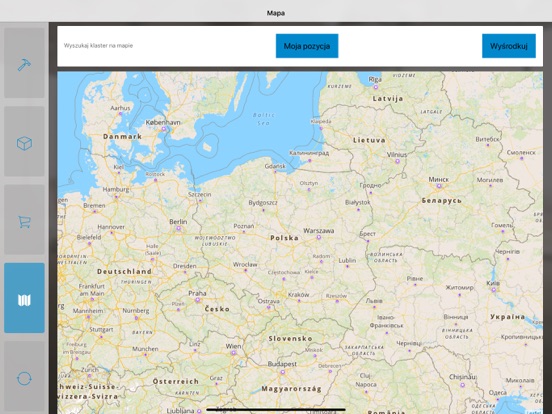
Task: Select the Wien map label
Action: (x=233, y=346)
